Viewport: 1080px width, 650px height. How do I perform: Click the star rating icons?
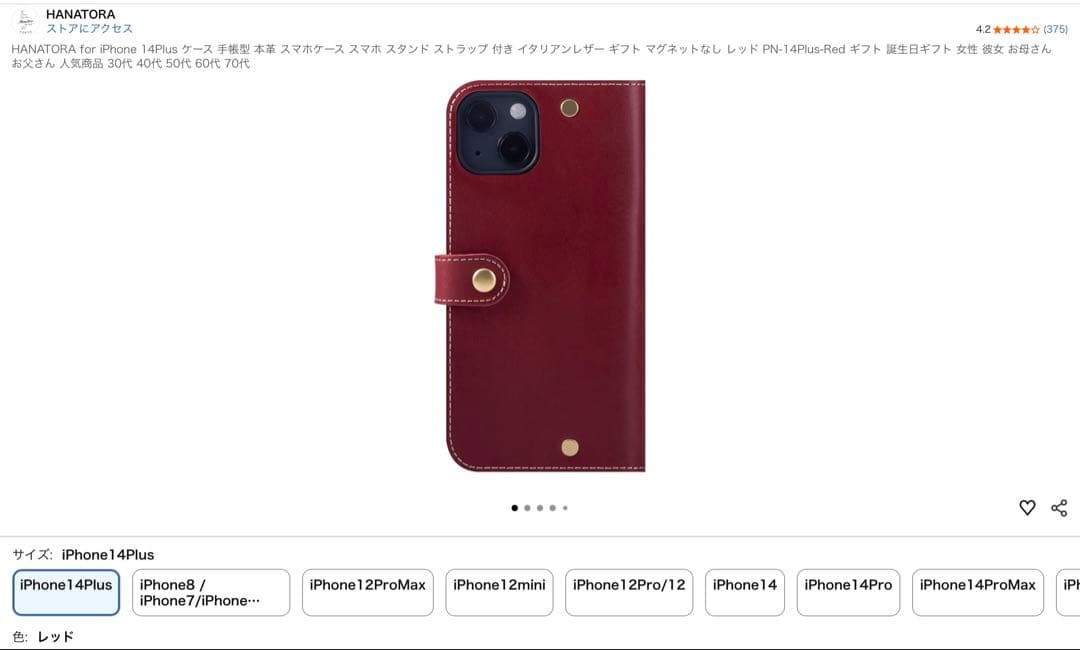(1016, 30)
